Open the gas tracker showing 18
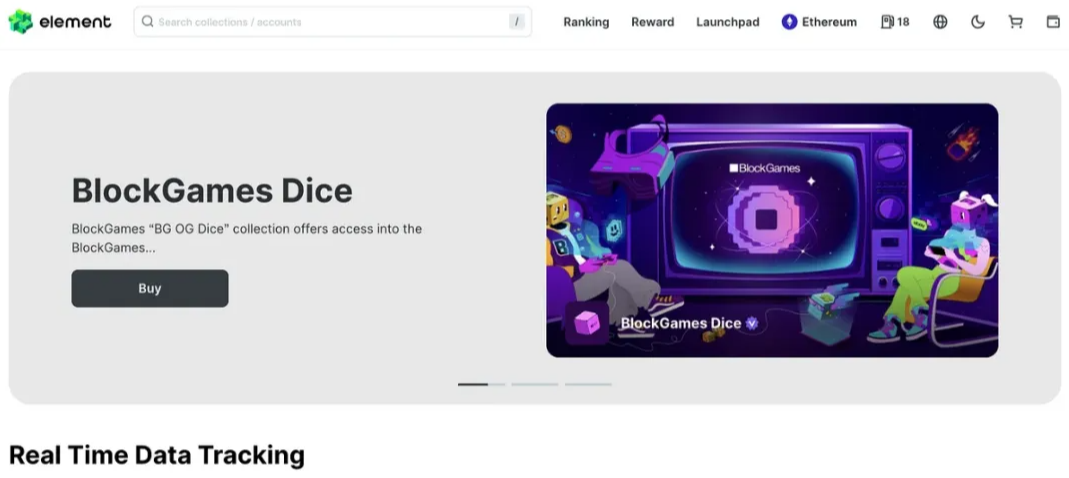1069x478 pixels. (895, 22)
